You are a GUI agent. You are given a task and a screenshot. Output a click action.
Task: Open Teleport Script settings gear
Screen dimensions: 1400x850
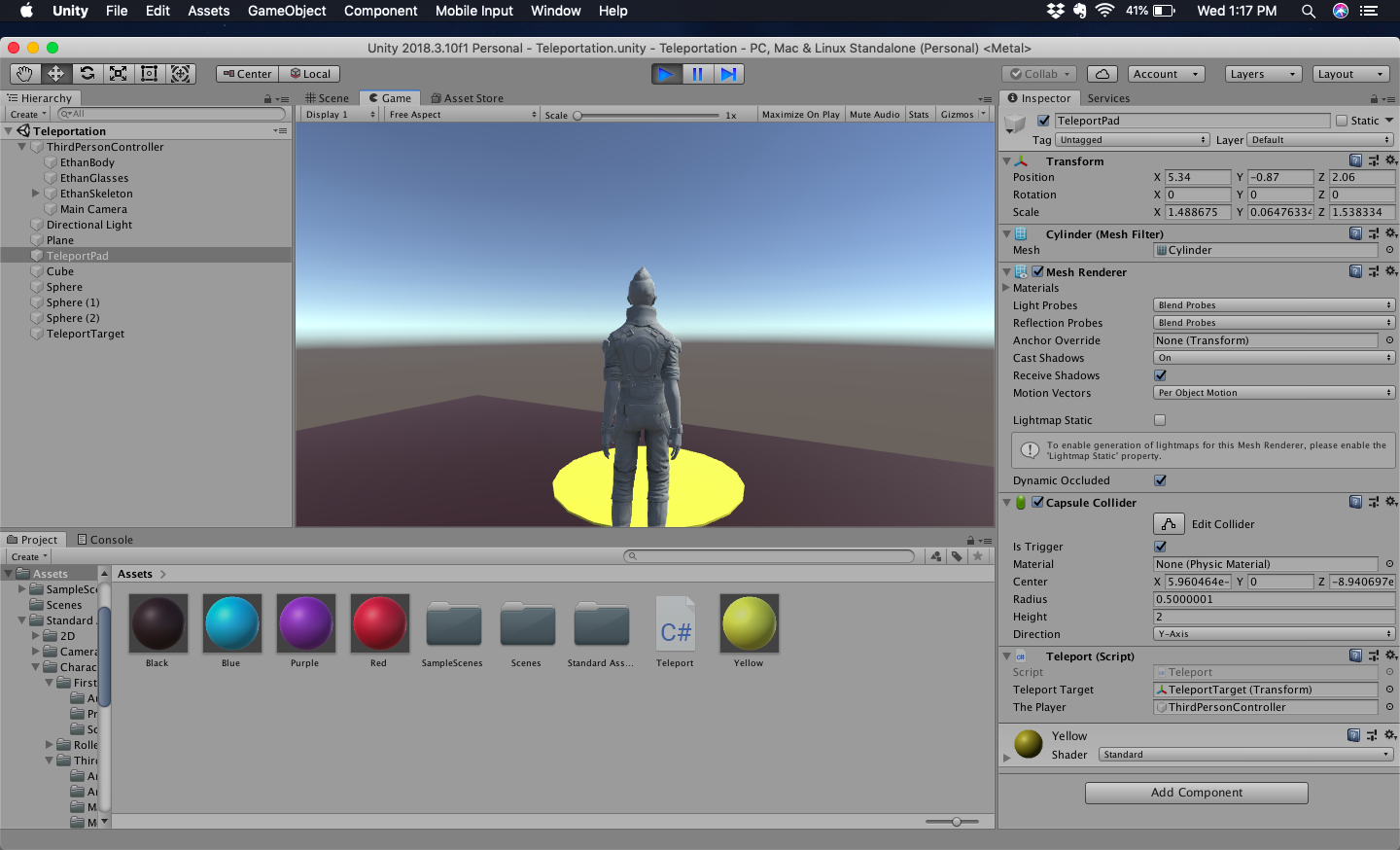point(1390,655)
